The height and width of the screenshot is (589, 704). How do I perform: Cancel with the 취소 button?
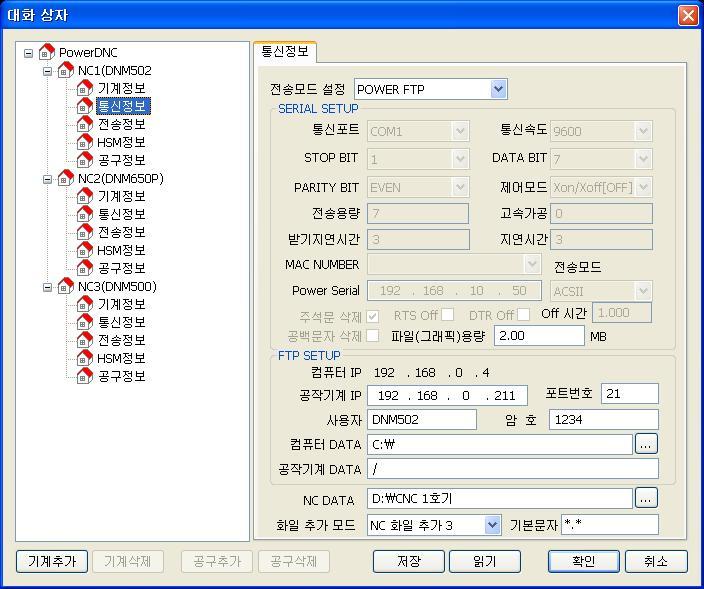point(656,561)
